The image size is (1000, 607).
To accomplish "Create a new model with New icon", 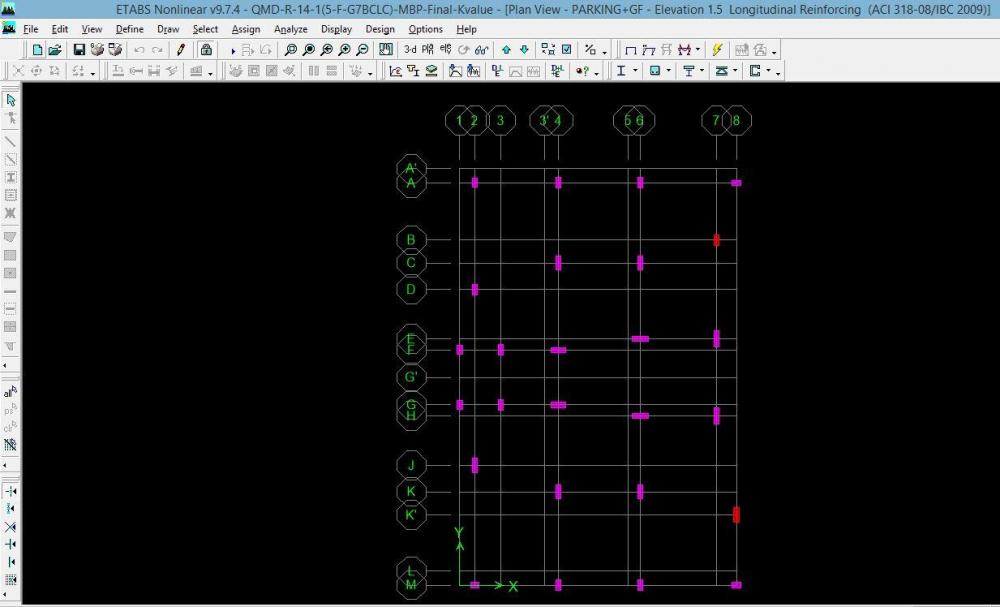I will [x=38, y=50].
